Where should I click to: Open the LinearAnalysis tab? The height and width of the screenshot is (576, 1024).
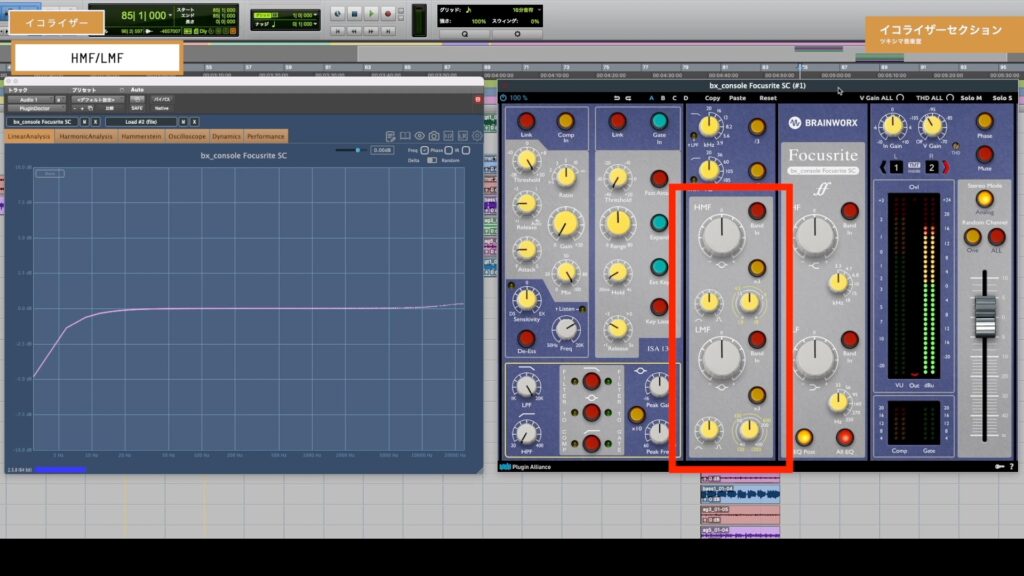[x=29, y=136]
